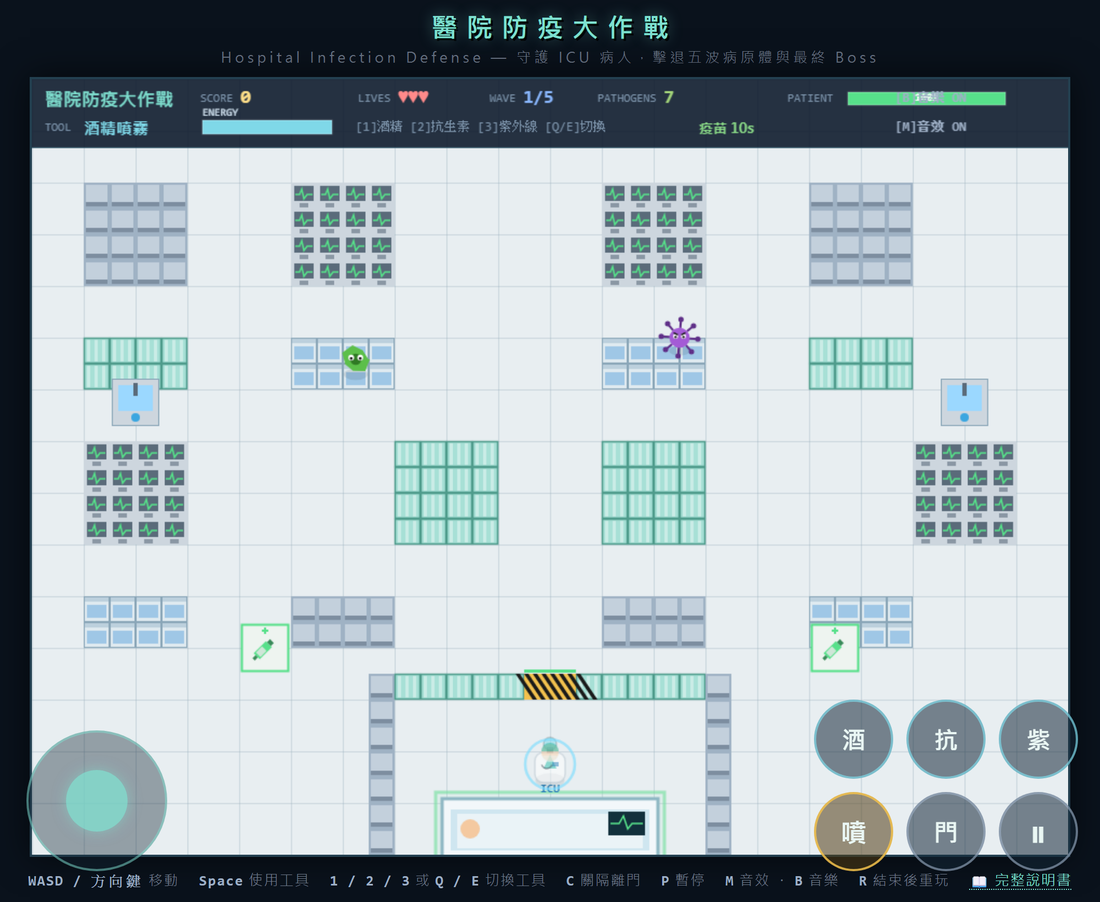Image resolution: width=1100 pixels, height=902 pixels.
Task: Click the PATHOGENS 7 counter
Action: [x=636, y=97]
